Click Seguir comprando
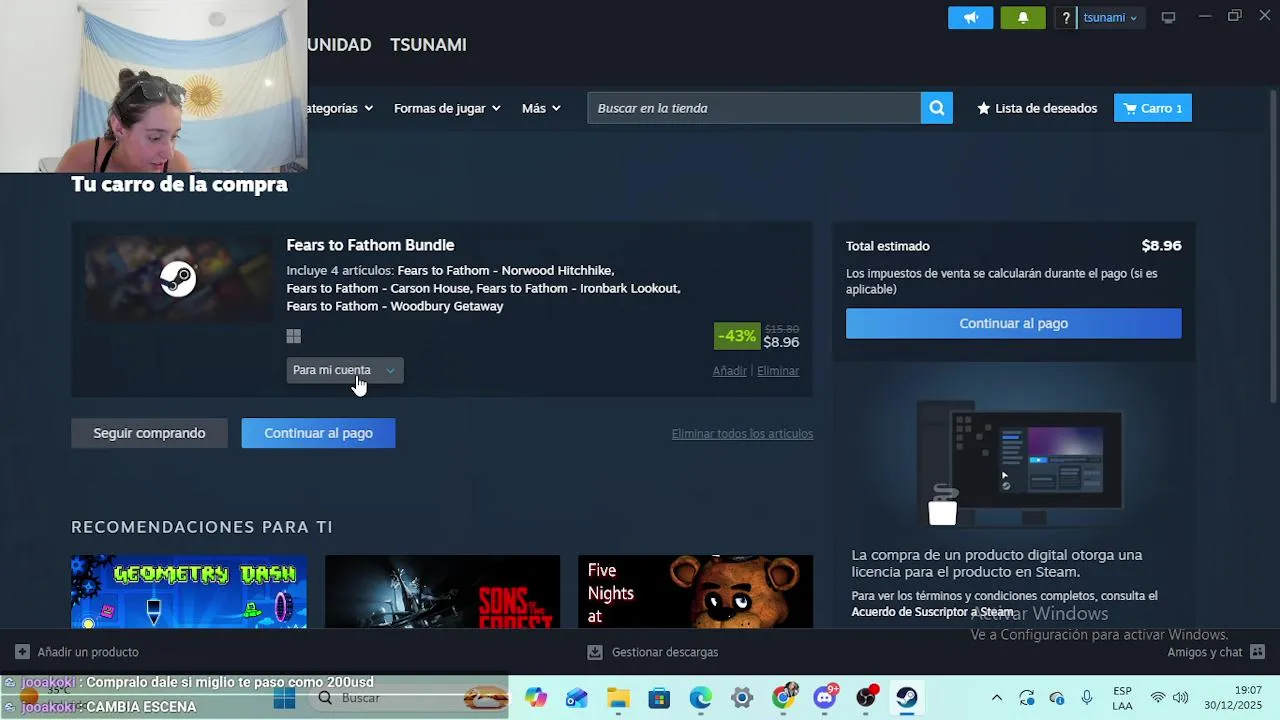The width and height of the screenshot is (1280, 720). tap(149, 433)
